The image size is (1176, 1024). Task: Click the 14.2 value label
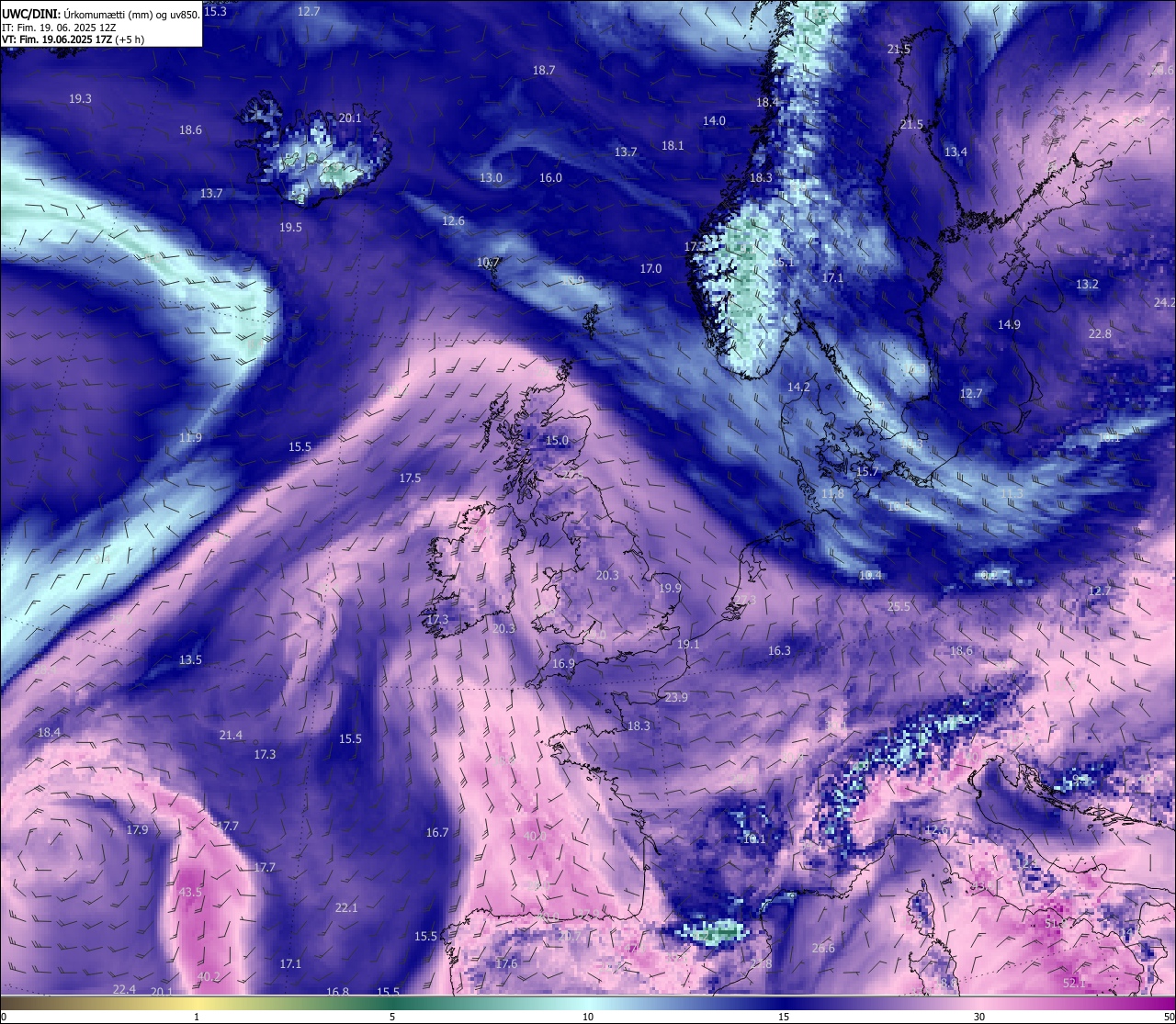click(798, 387)
